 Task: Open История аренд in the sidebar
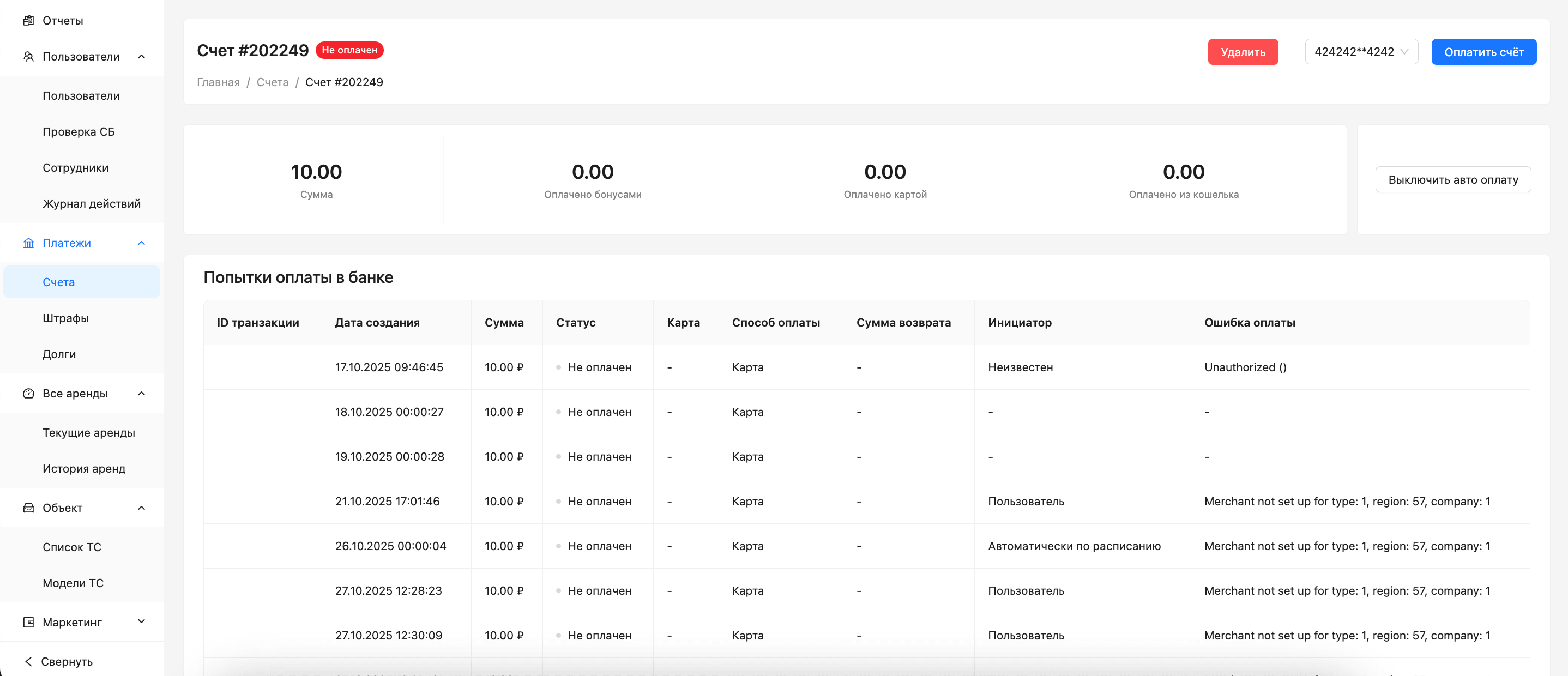point(84,468)
